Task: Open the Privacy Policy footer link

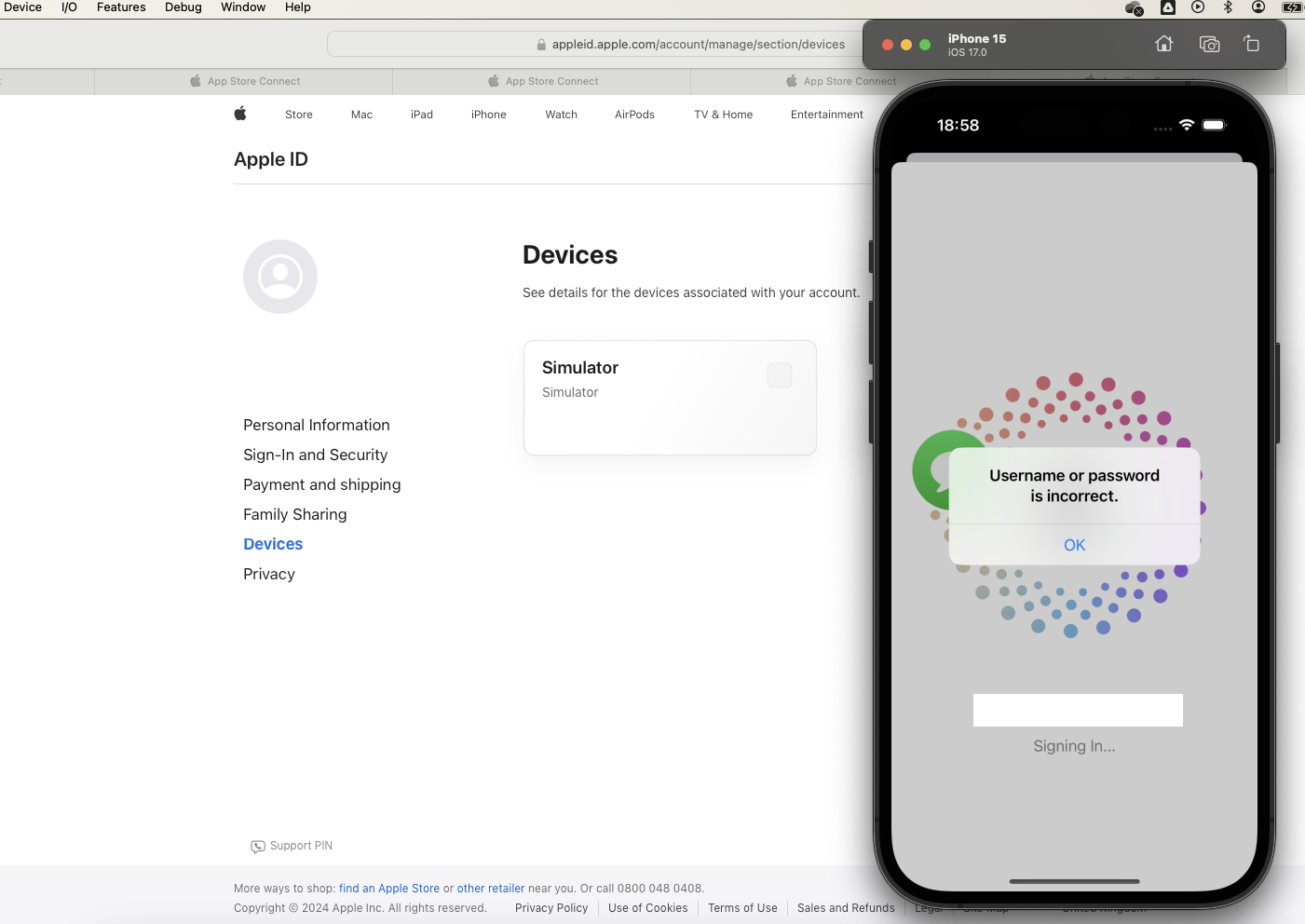Action: [551, 908]
